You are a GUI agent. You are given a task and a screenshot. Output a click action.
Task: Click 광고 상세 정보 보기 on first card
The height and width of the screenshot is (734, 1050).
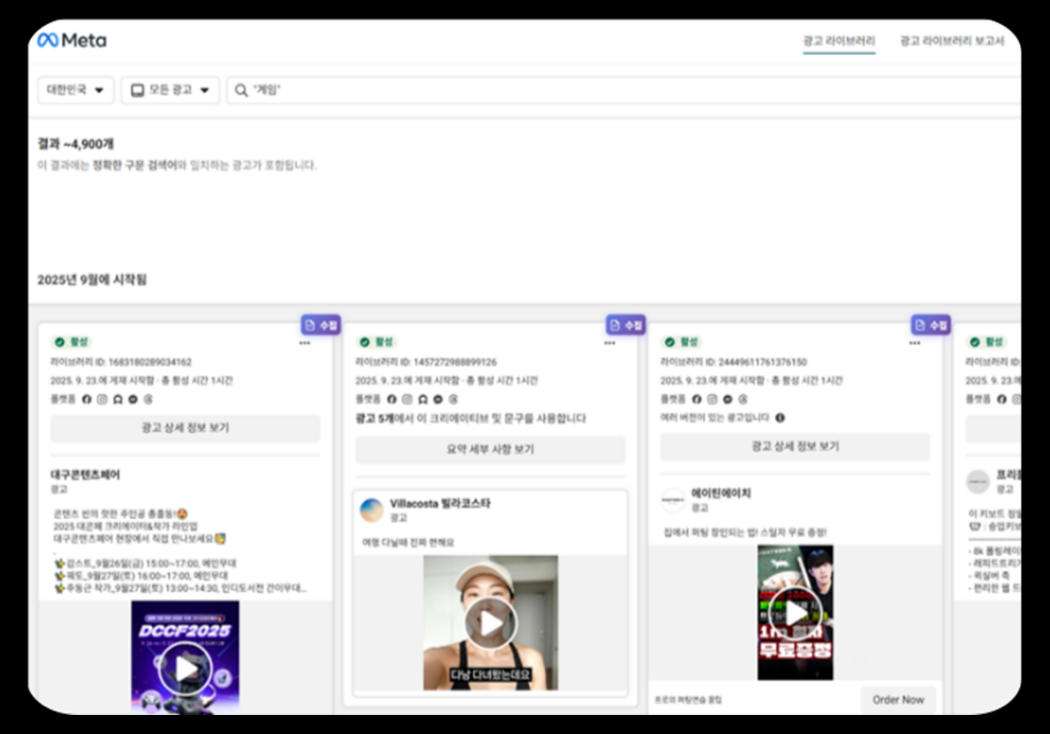click(185, 428)
